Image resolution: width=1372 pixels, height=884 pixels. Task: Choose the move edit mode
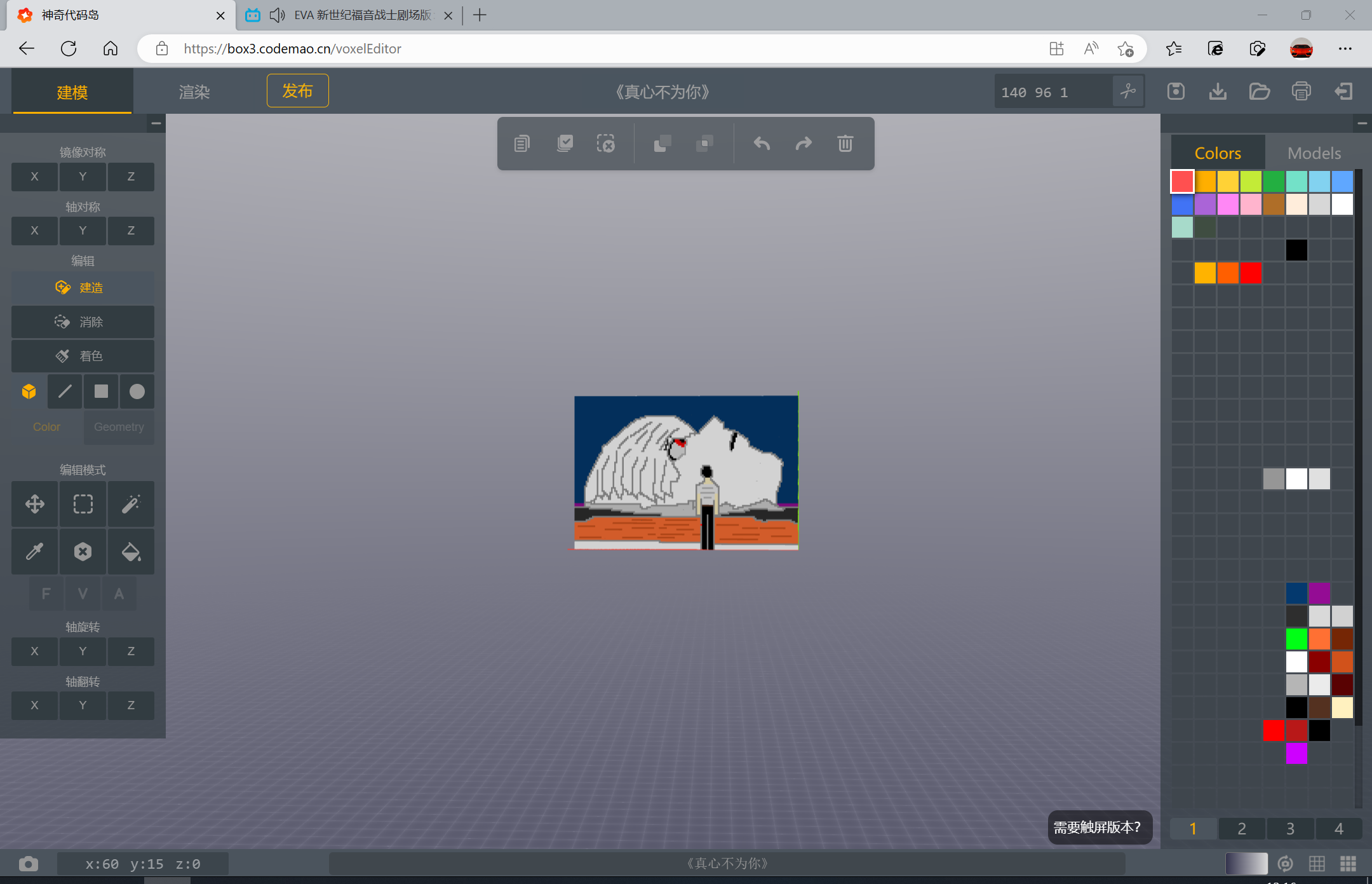tap(35, 504)
